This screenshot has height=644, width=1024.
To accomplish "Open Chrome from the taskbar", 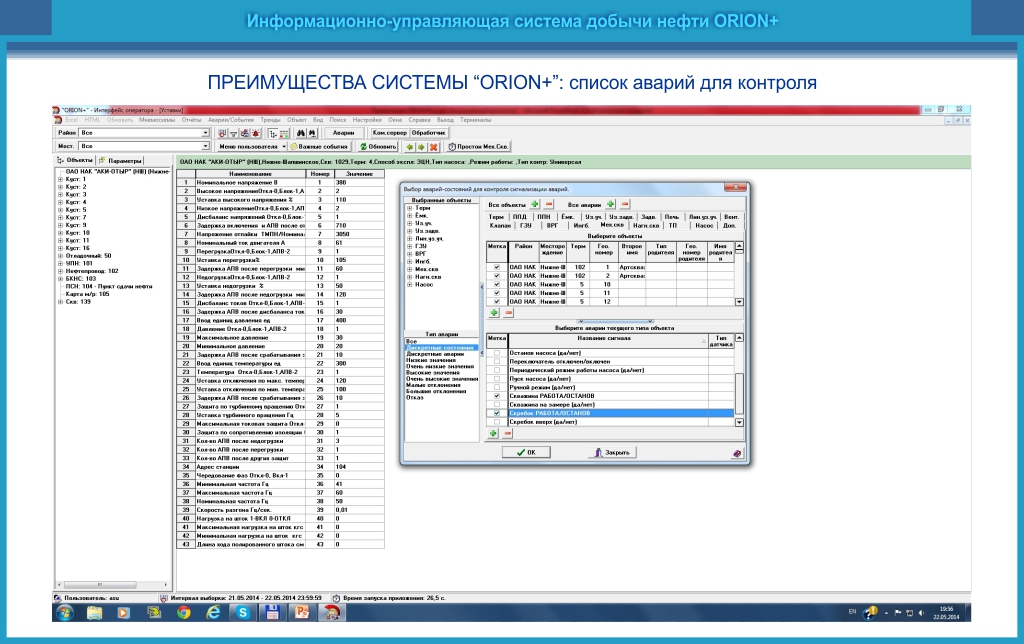I will point(184,613).
